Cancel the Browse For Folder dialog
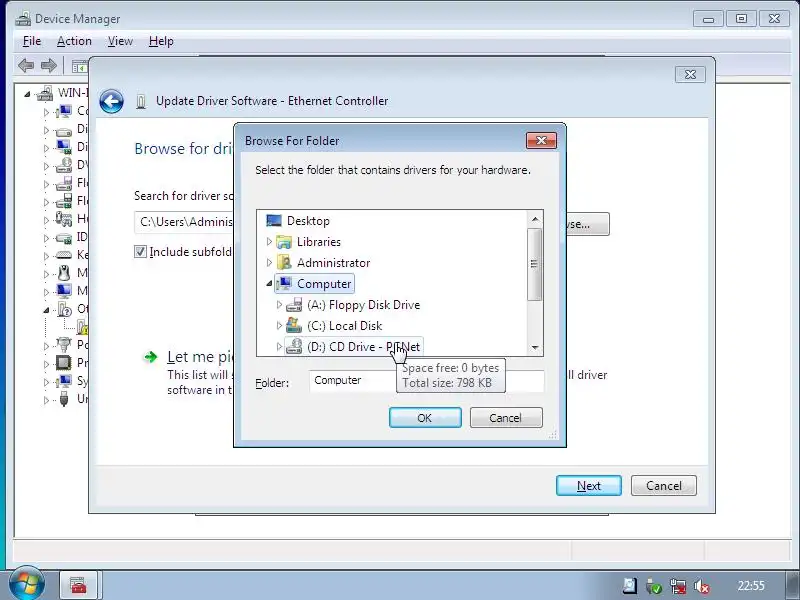 coord(506,418)
